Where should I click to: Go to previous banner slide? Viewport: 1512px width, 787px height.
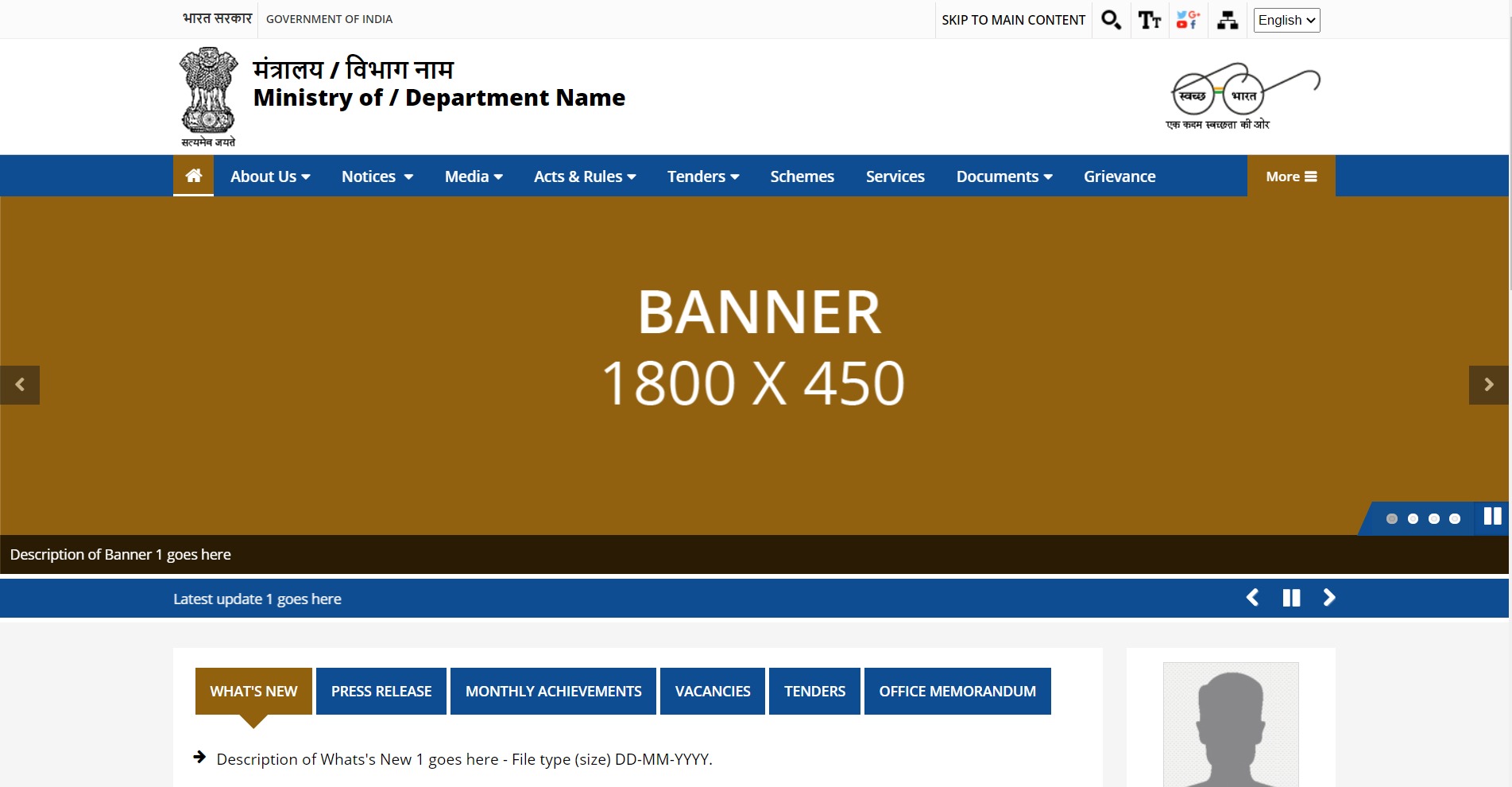tap(20, 385)
